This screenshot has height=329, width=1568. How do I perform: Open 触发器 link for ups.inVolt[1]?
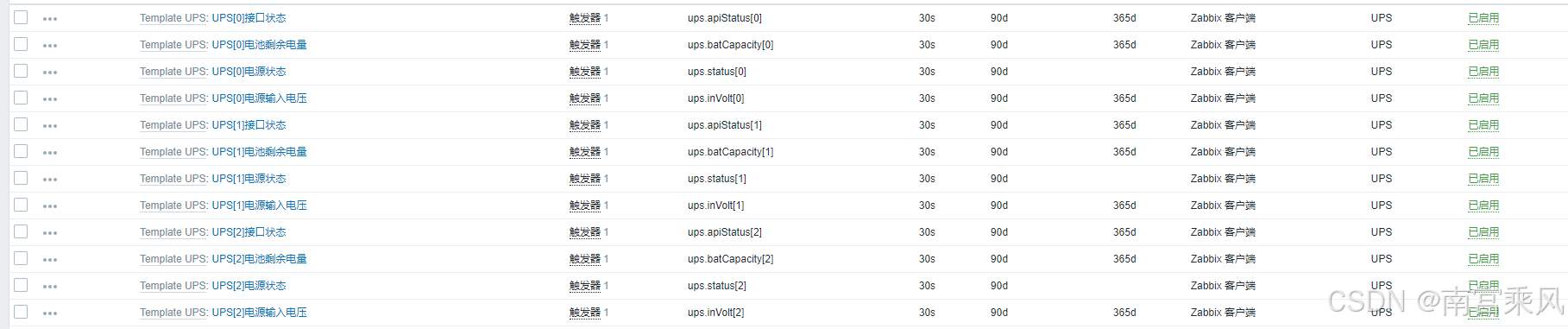point(585,206)
